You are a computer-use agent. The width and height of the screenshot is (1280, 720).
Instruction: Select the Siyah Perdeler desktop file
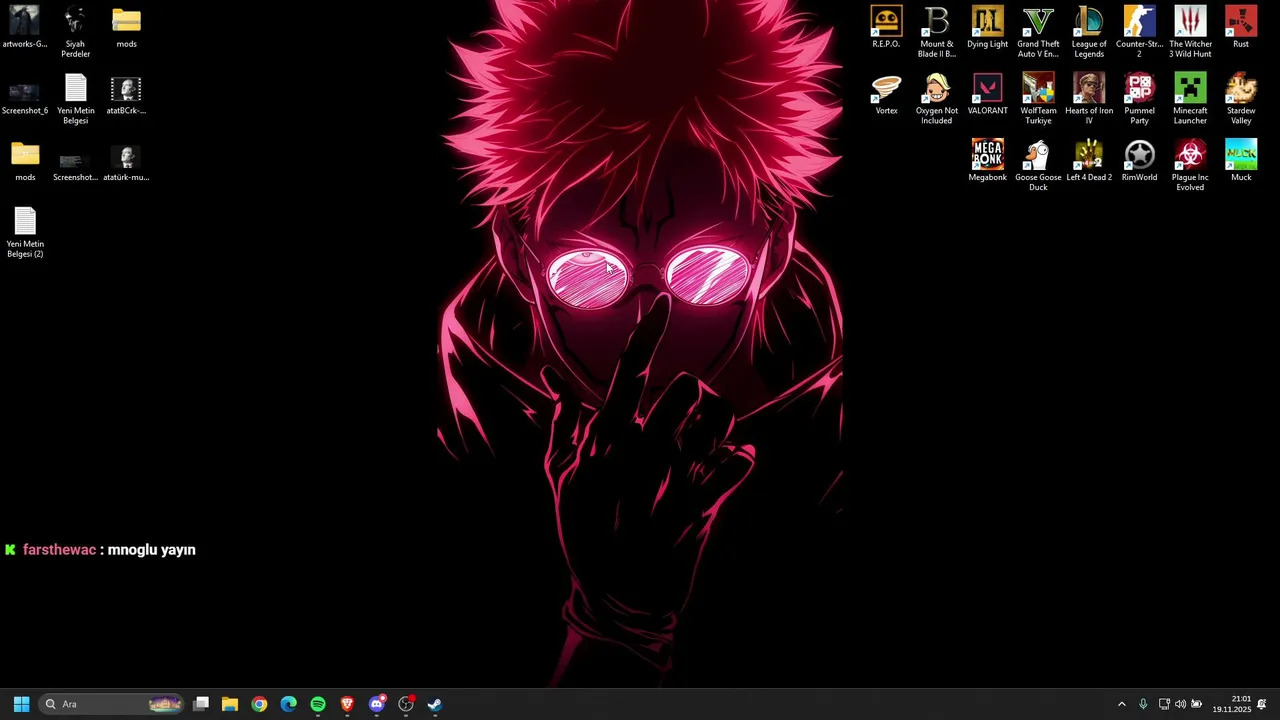(75, 32)
